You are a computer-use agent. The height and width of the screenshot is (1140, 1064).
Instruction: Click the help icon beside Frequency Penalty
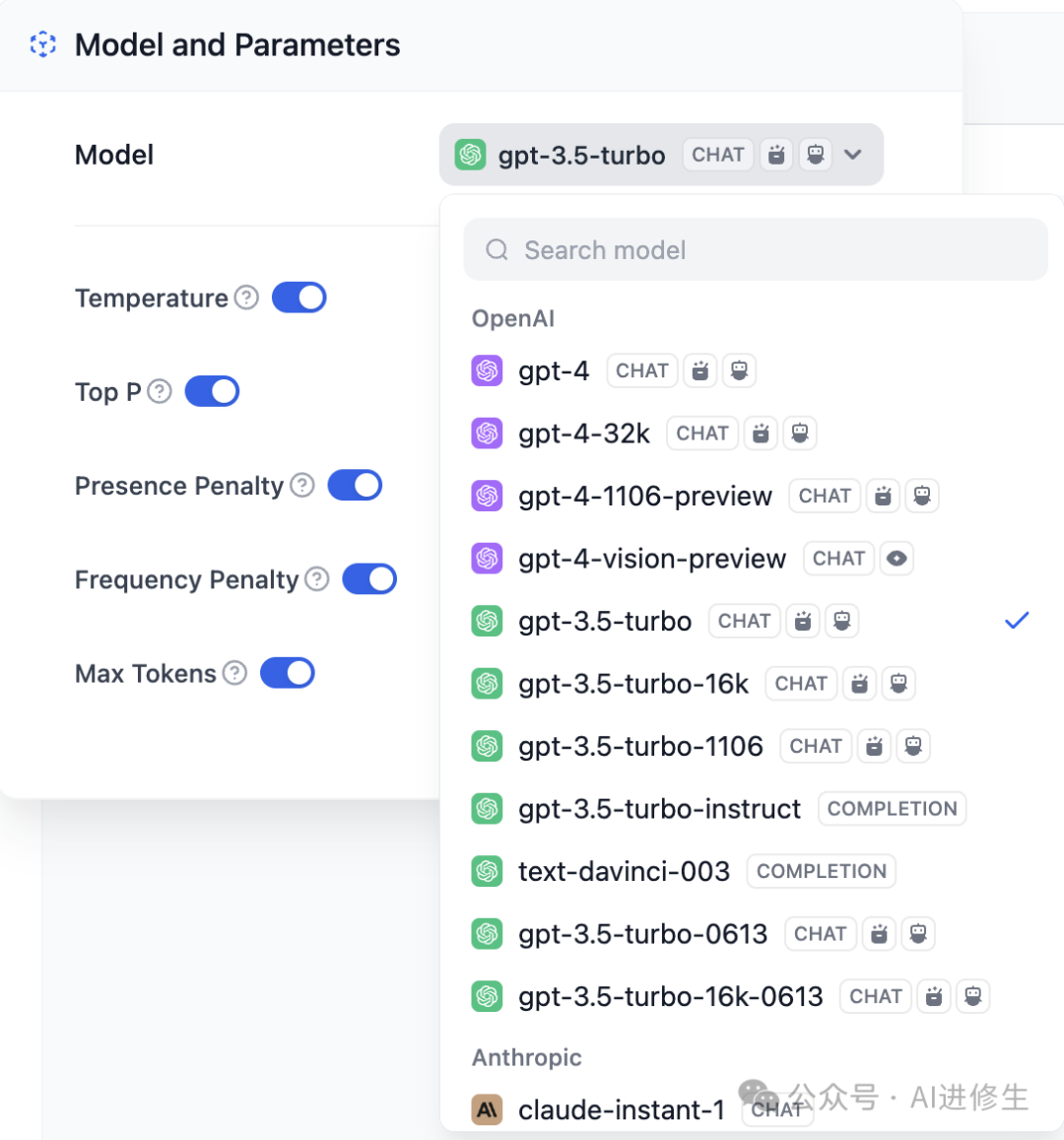coord(316,579)
